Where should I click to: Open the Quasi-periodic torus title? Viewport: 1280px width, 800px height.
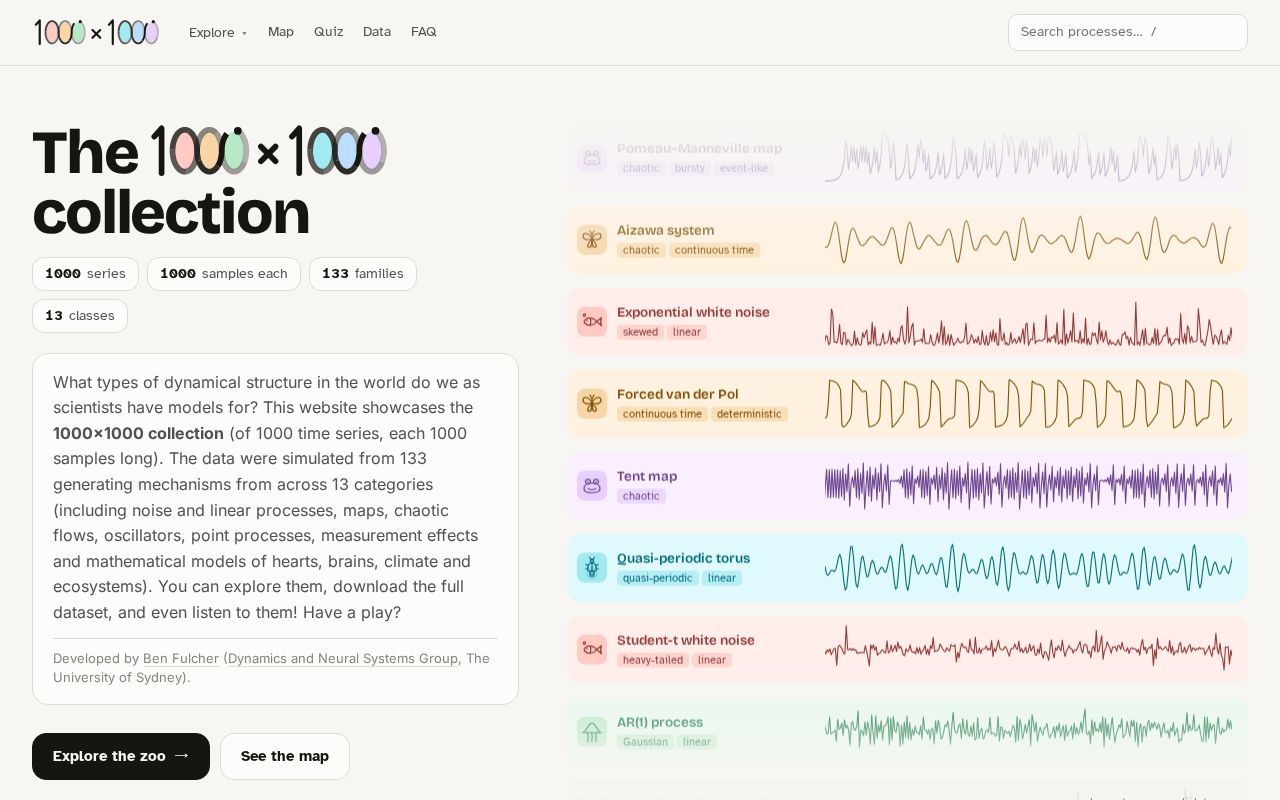(683, 558)
